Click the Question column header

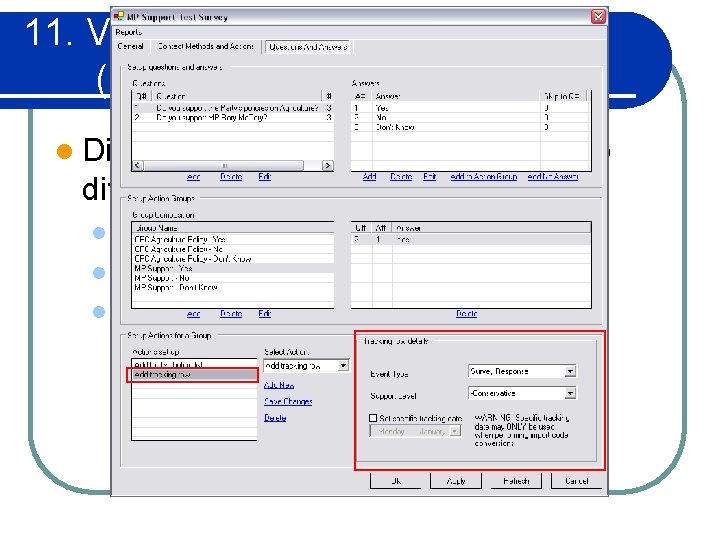pyautogui.click(x=237, y=96)
